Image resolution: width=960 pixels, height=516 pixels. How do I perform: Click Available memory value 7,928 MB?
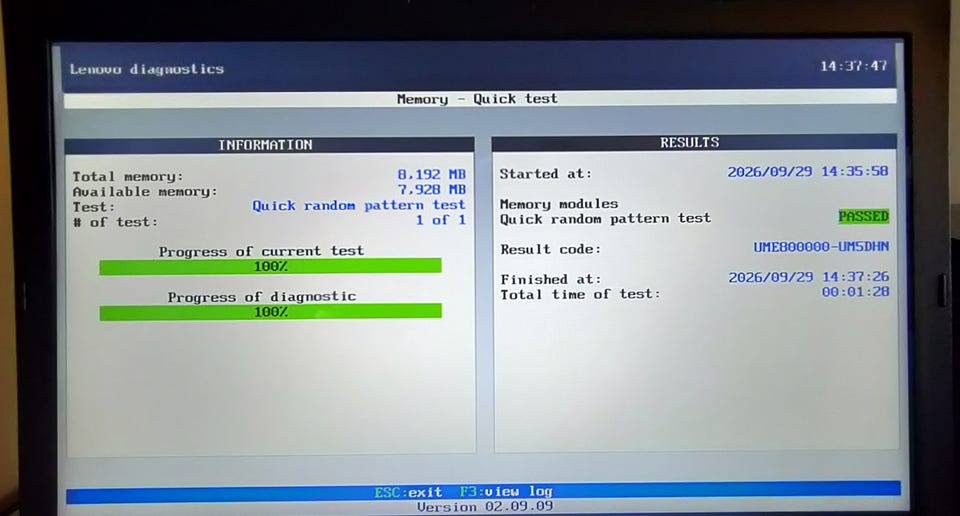[x=432, y=190]
